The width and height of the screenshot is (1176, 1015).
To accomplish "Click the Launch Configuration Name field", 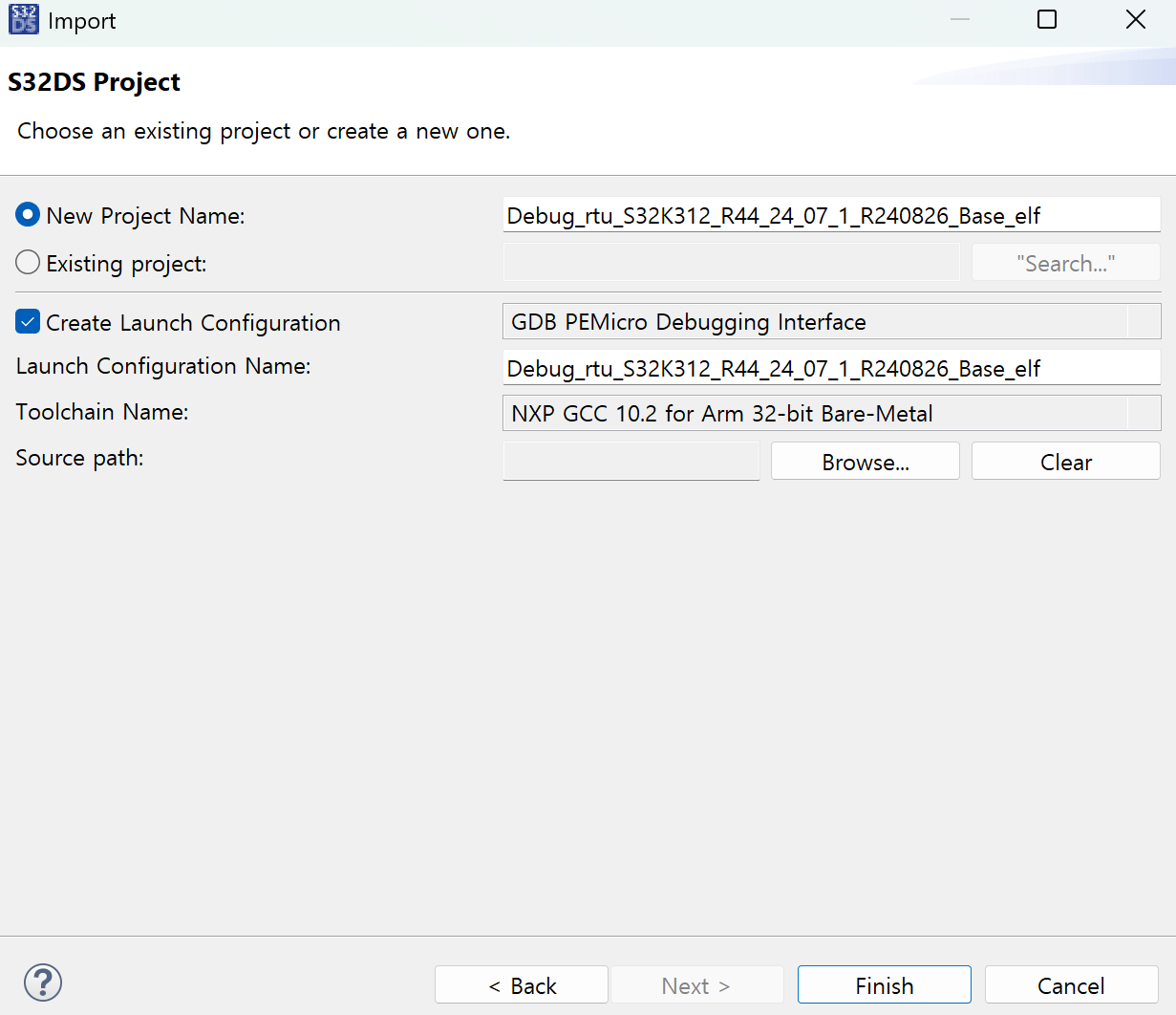I will [831, 368].
